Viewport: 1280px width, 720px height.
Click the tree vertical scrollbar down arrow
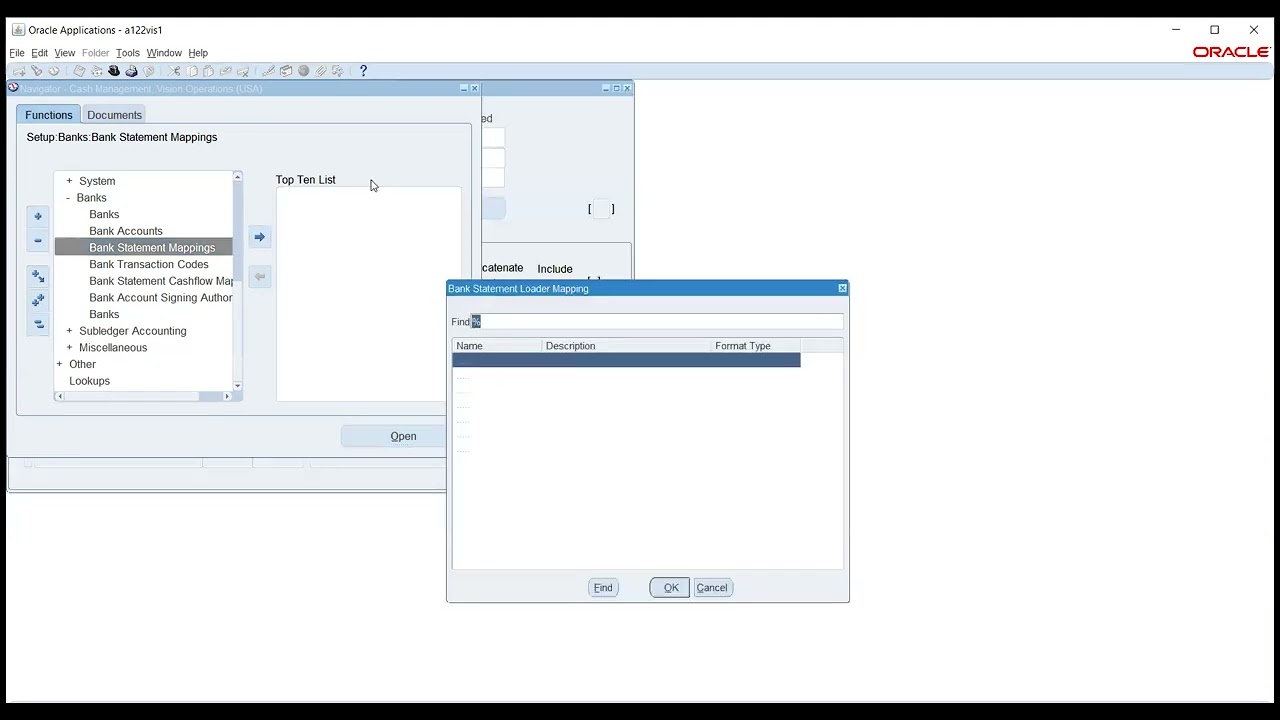point(237,386)
